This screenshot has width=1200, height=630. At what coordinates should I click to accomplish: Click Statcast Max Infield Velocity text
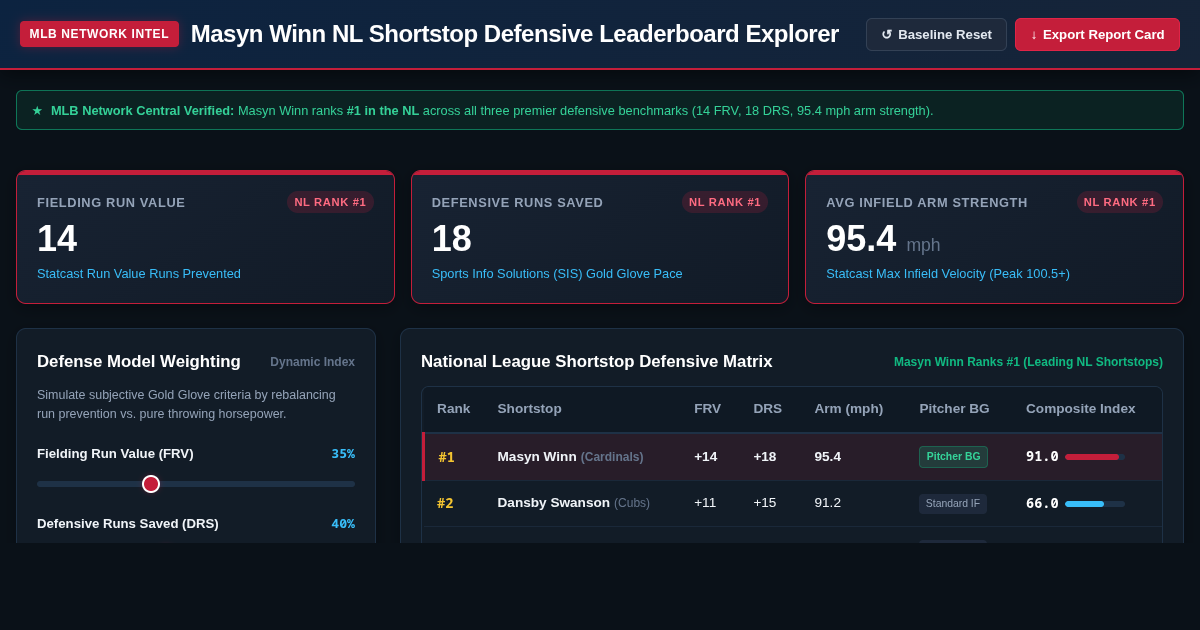pos(948,274)
